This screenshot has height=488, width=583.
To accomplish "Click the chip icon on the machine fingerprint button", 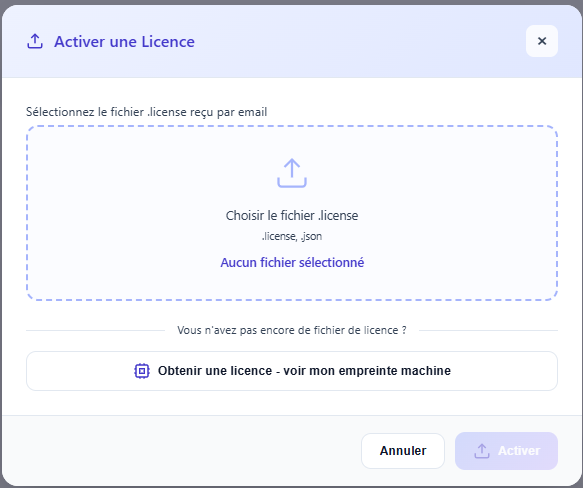I will click(142, 371).
